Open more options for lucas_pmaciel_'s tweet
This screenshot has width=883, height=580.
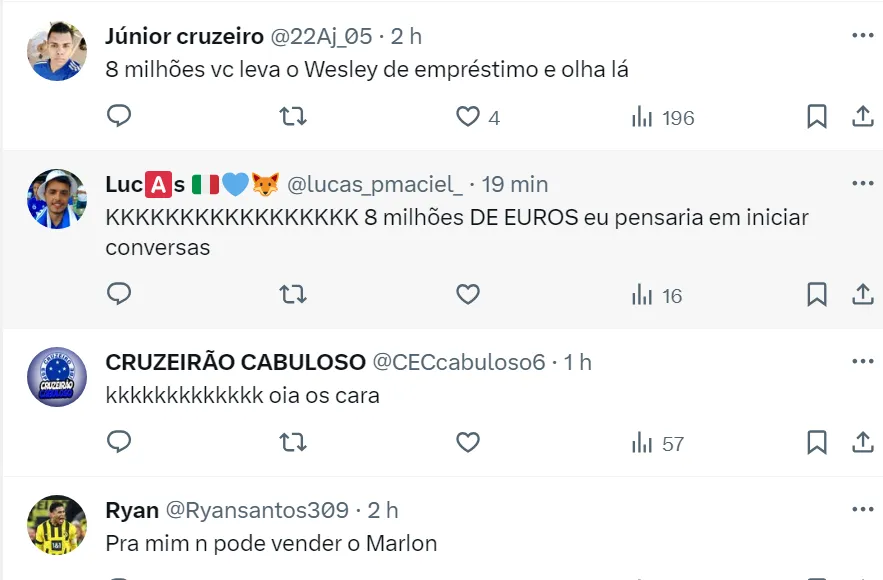tap(862, 184)
